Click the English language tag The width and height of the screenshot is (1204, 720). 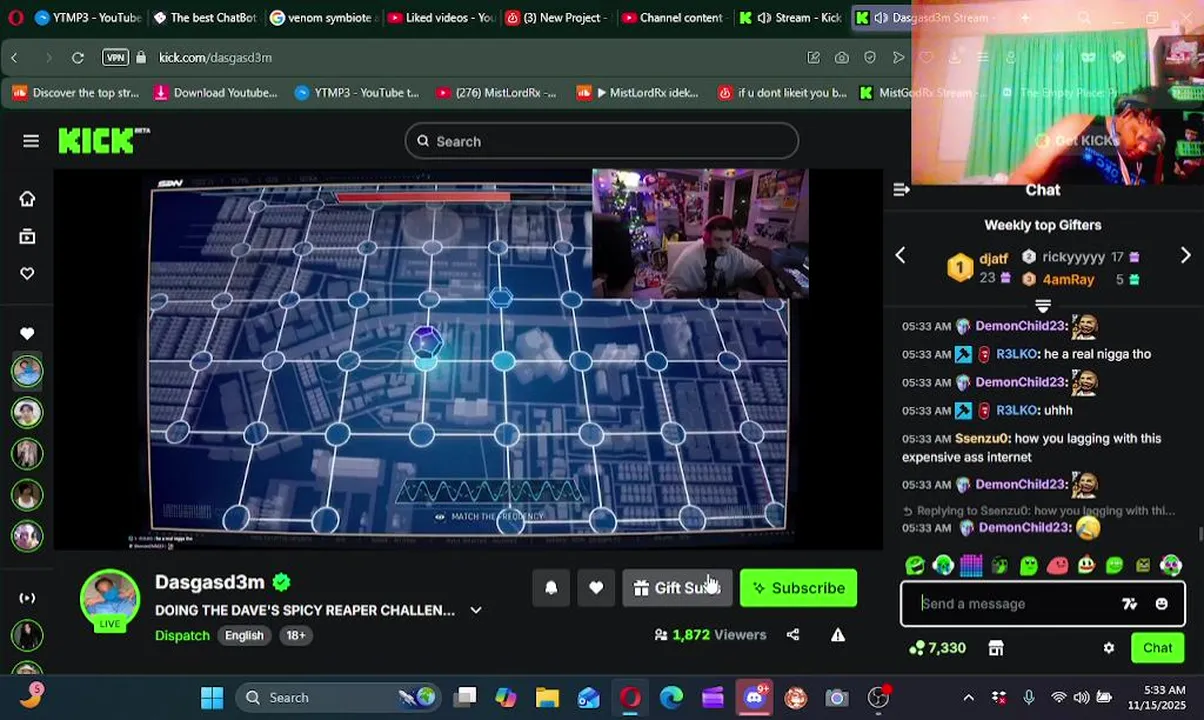pos(244,635)
